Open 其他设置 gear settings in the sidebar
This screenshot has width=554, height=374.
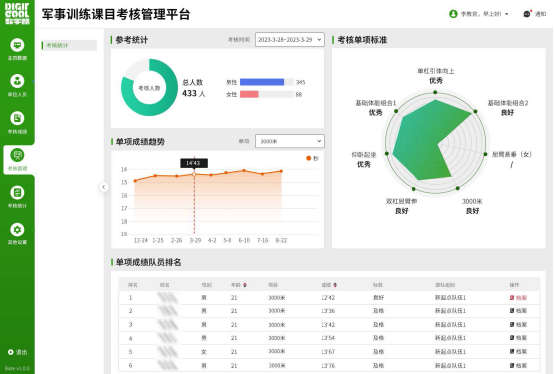pyautogui.click(x=17, y=233)
